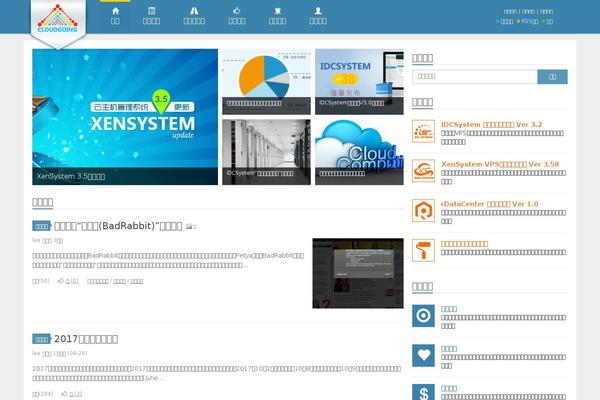Click the XenSystem VPS product icon
The height and width of the screenshot is (400, 600).
tap(423, 171)
